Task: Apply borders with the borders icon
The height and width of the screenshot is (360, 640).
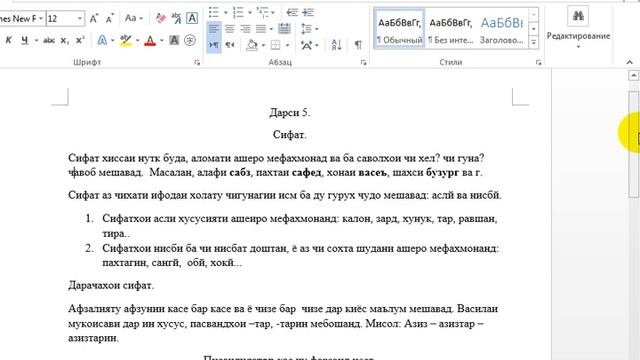Action: [x=276, y=44]
